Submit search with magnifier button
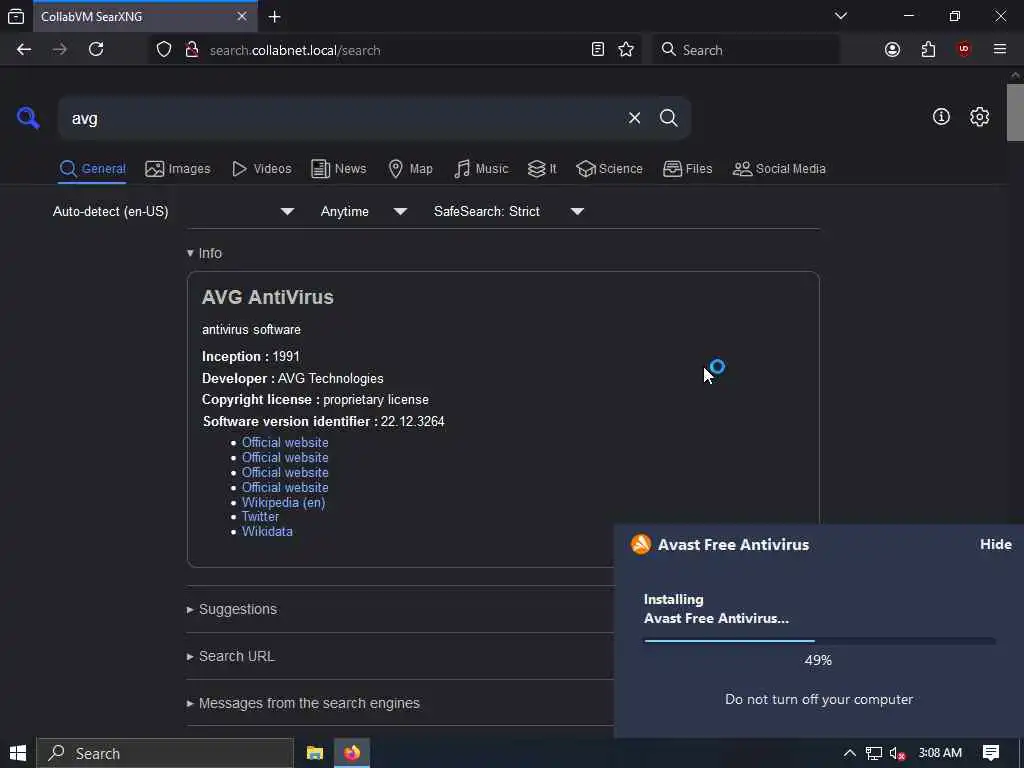Image resolution: width=1024 pixels, height=768 pixels. tap(669, 118)
